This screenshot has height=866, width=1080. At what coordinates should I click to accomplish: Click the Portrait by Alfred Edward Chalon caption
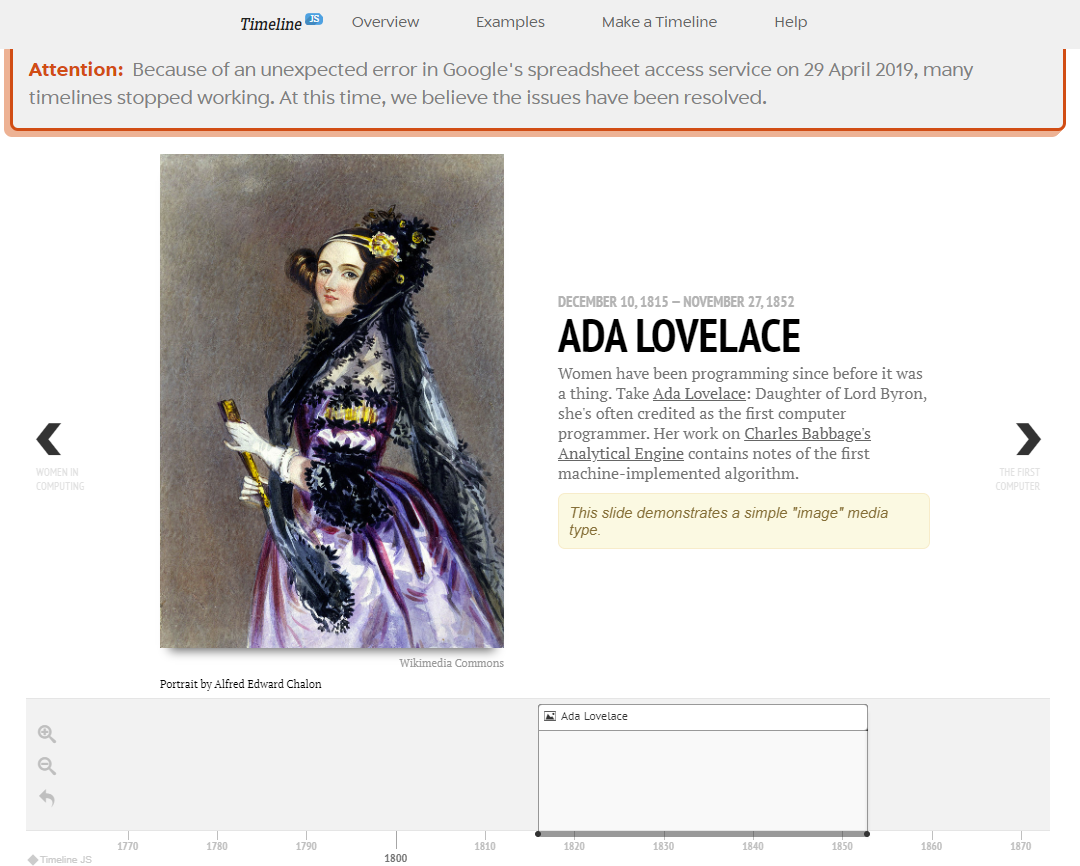point(240,684)
